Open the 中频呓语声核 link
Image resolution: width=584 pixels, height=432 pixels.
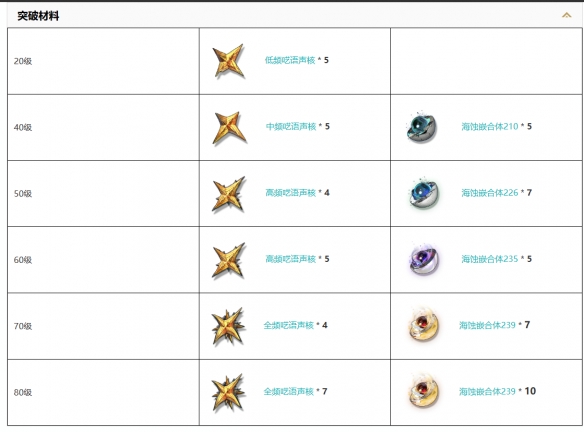pyautogui.click(x=291, y=126)
